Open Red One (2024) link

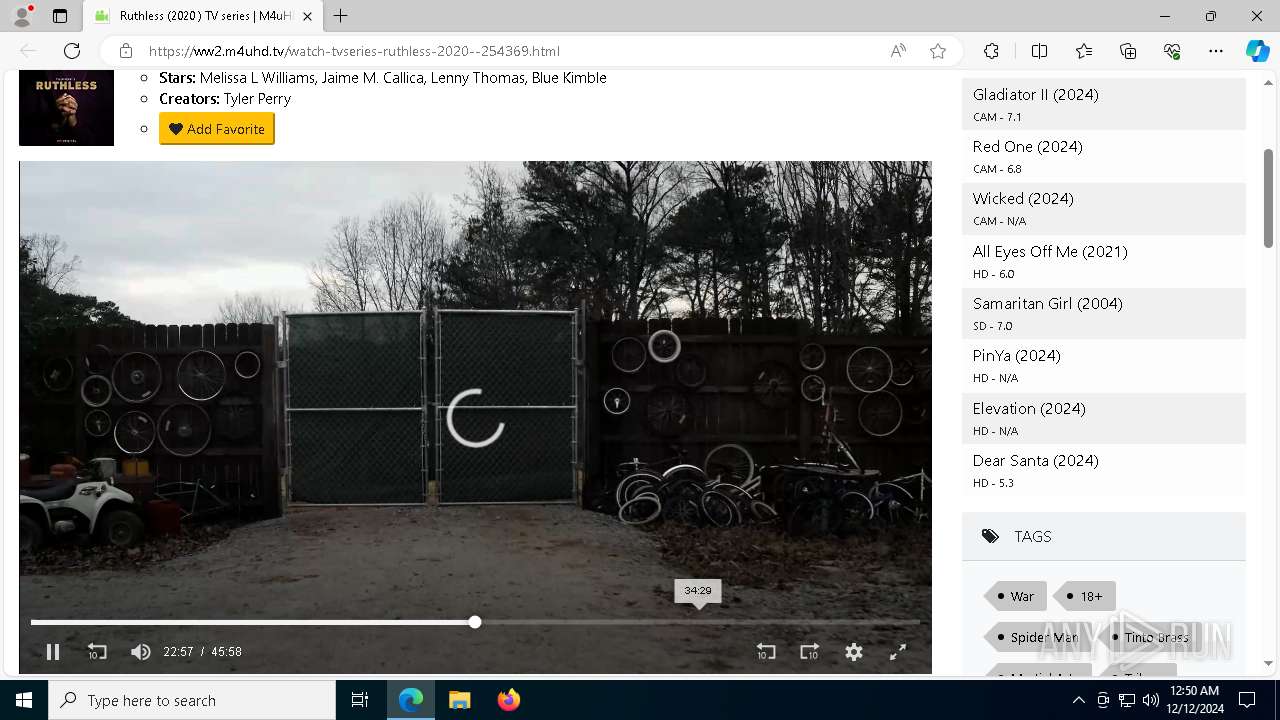pos(1027,147)
